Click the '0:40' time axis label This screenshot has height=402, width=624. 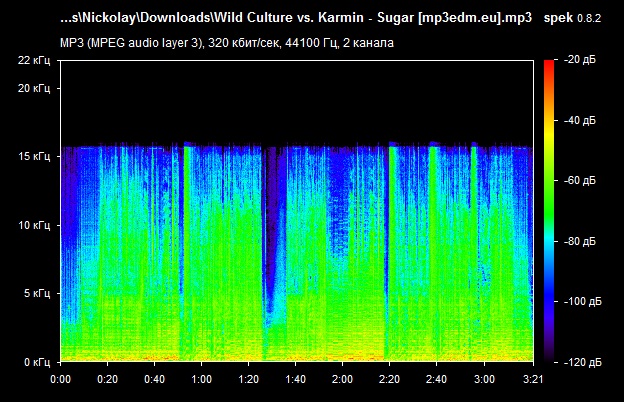[x=154, y=379]
